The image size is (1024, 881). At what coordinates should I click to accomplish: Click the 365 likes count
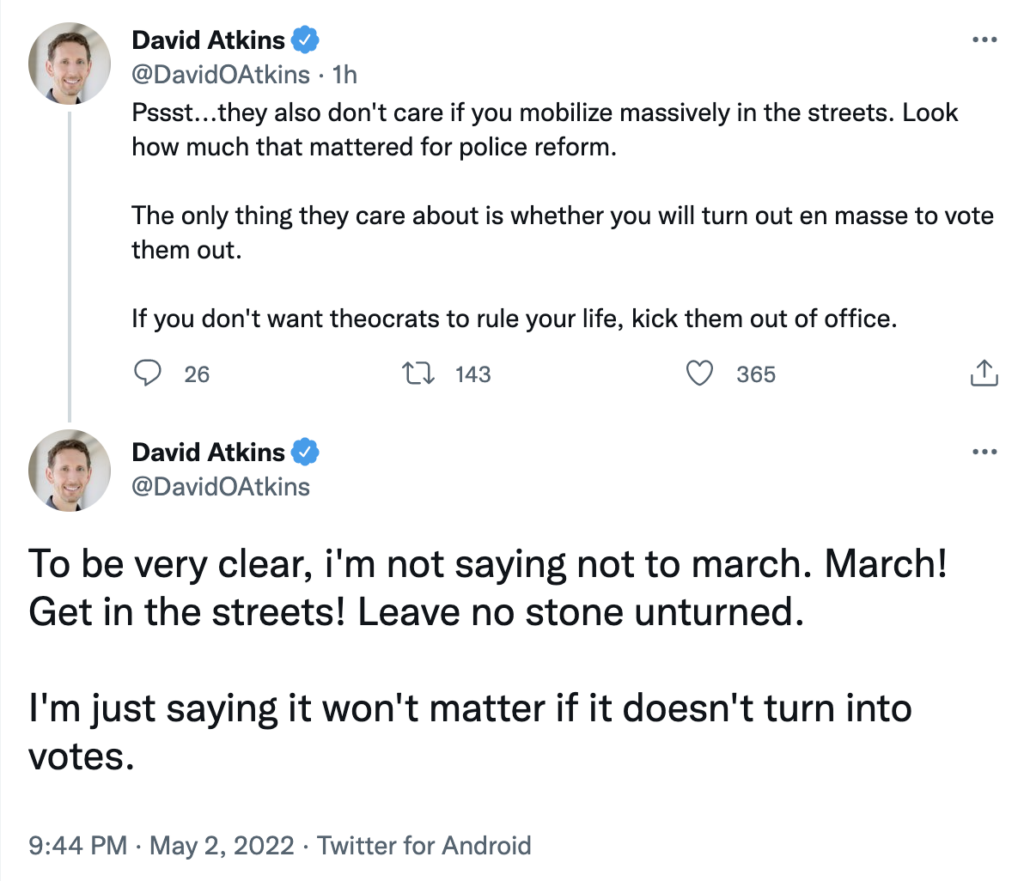(755, 374)
